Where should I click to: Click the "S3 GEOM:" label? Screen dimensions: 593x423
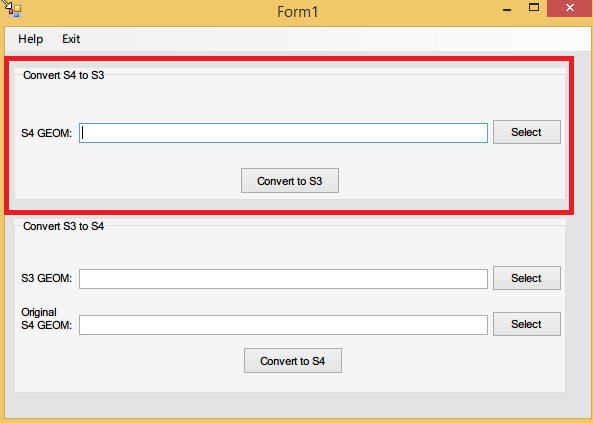pos(47,278)
